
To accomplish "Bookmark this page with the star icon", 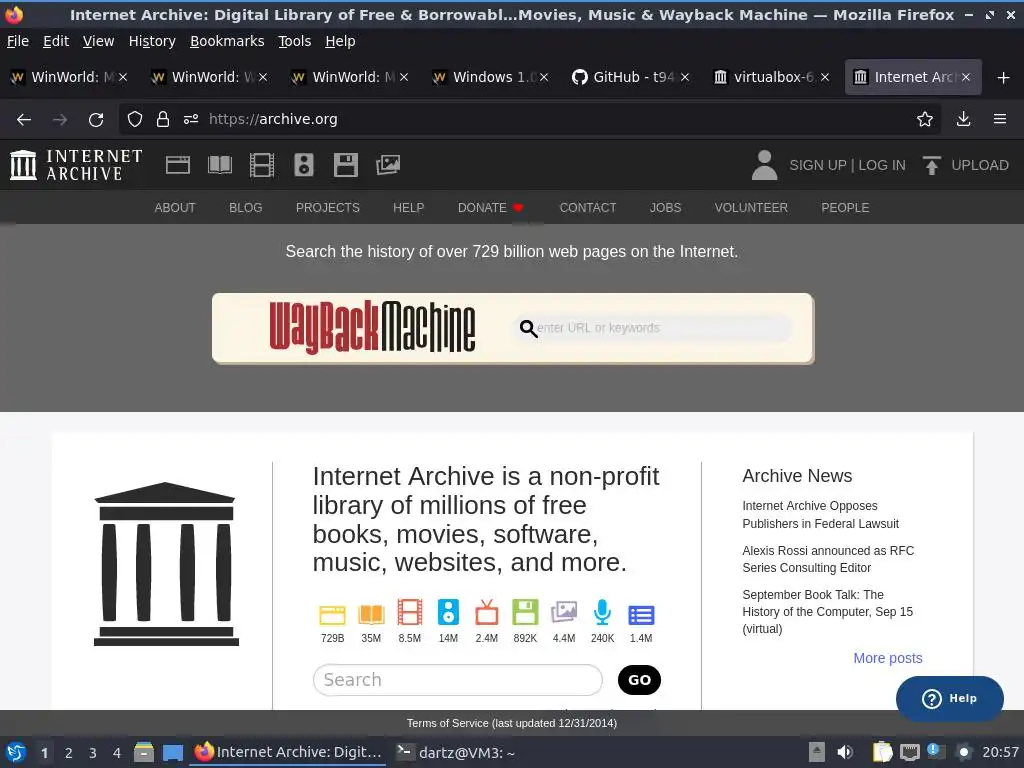I will coord(925,119).
